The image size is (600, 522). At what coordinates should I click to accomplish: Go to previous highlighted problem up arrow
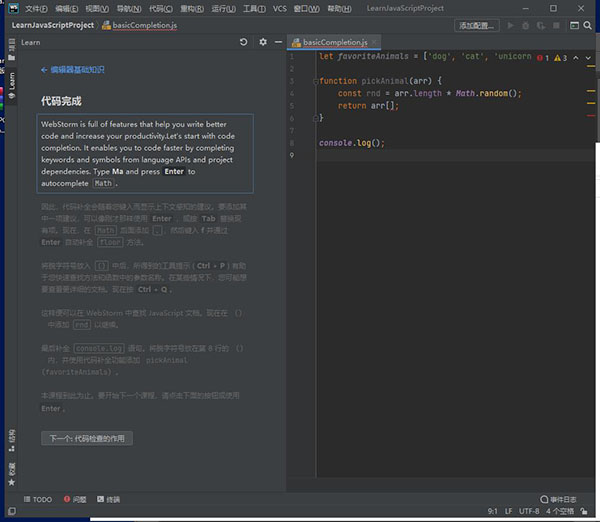pyautogui.click(x=576, y=58)
